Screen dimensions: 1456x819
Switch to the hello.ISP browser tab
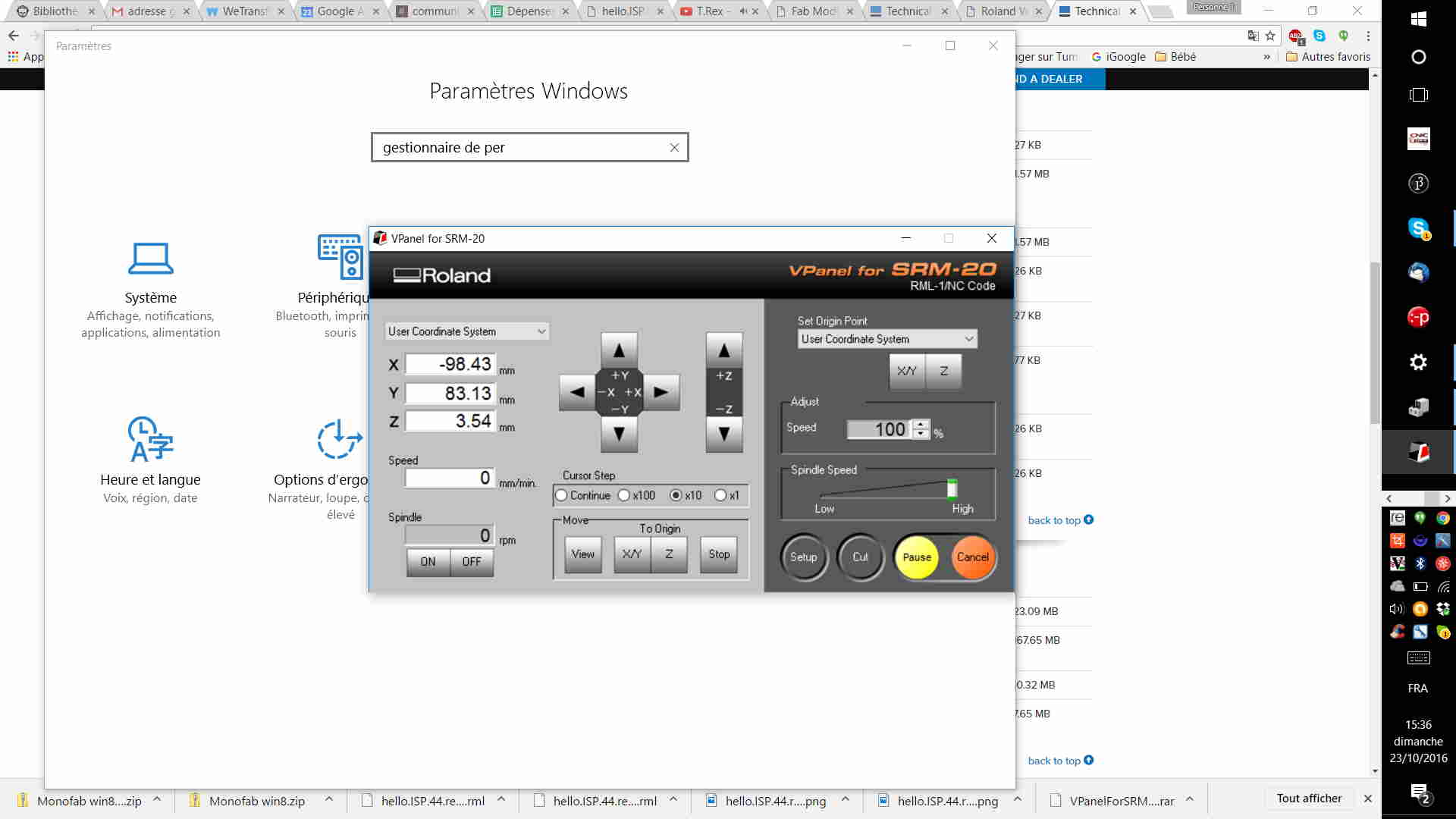pyautogui.click(x=622, y=11)
